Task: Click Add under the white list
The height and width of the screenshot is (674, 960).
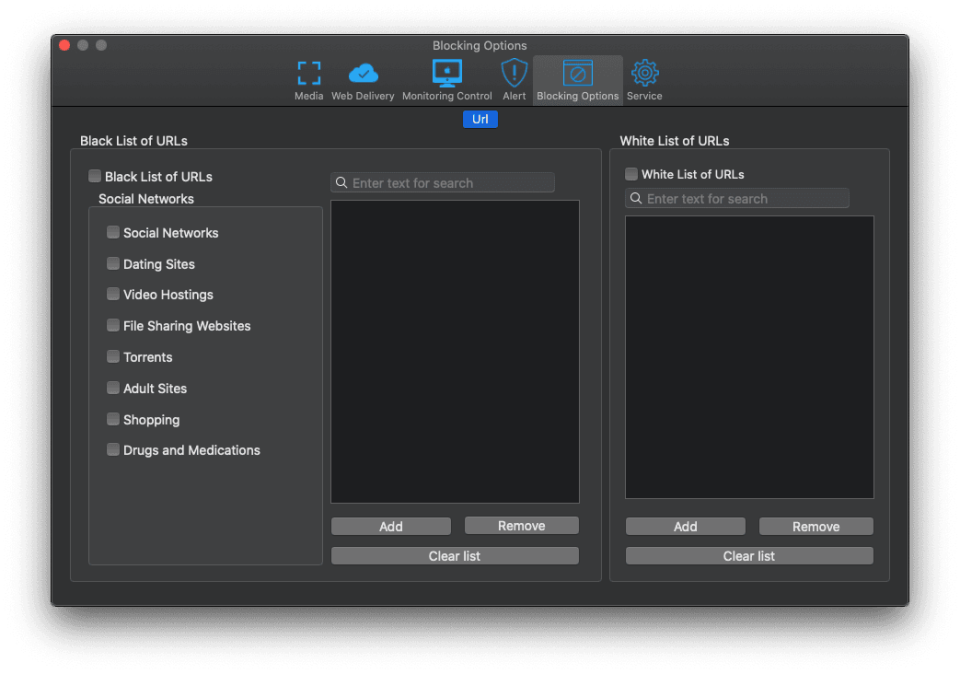Action: [685, 526]
